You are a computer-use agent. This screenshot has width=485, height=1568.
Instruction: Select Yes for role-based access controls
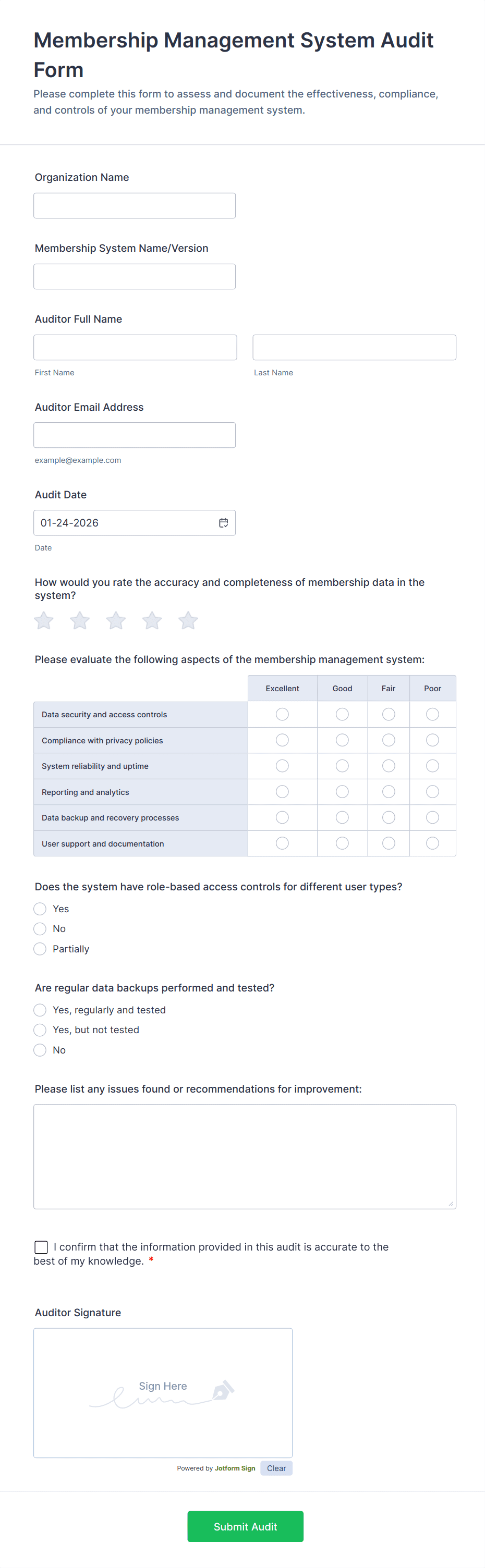(x=40, y=908)
